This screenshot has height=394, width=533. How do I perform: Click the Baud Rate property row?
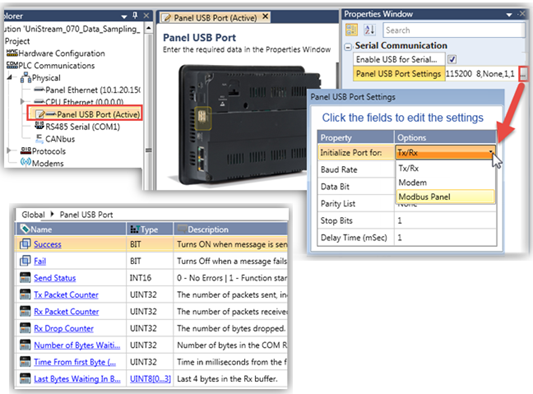(407, 169)
